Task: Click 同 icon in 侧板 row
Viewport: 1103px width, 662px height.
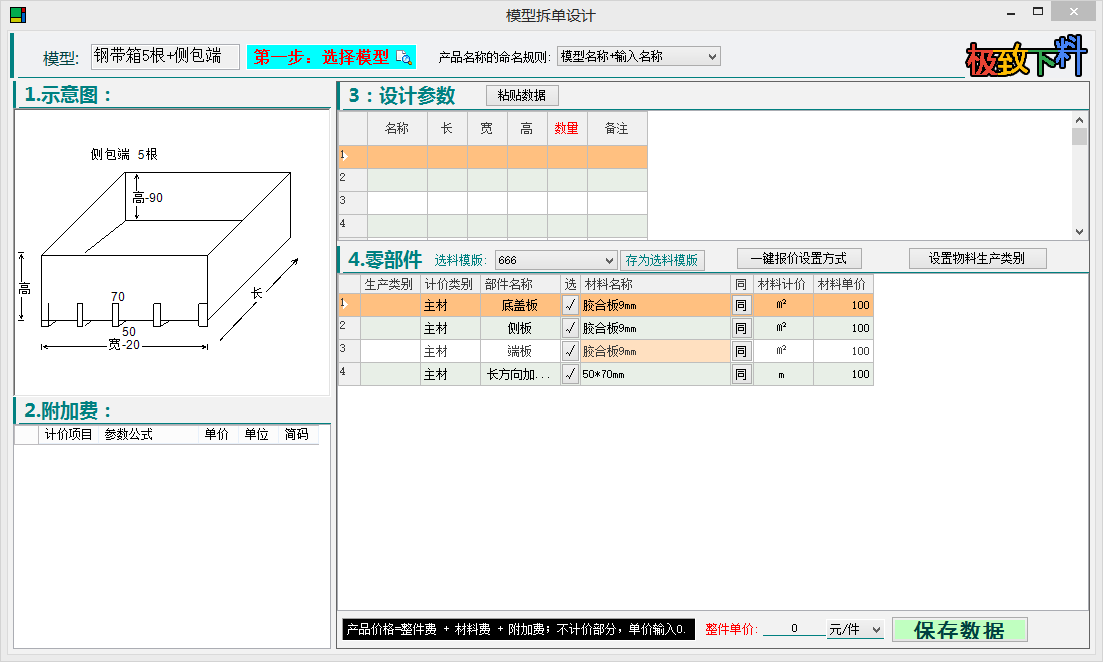Action: pos(741,328)
